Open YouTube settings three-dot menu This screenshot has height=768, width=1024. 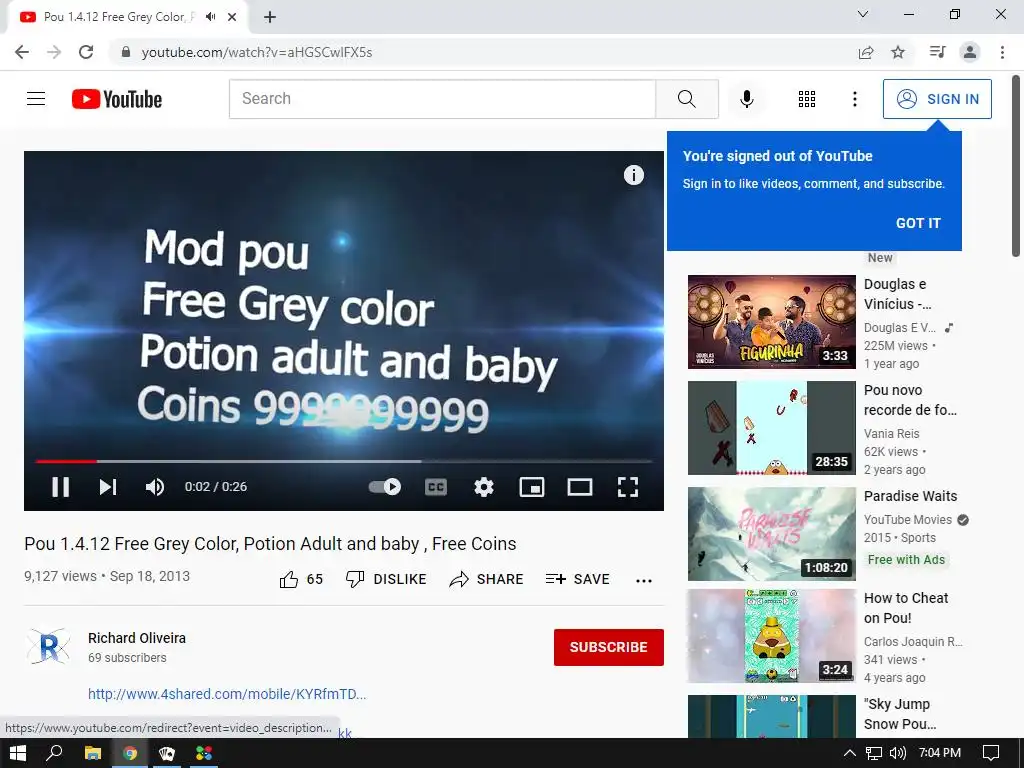point(854,99)
